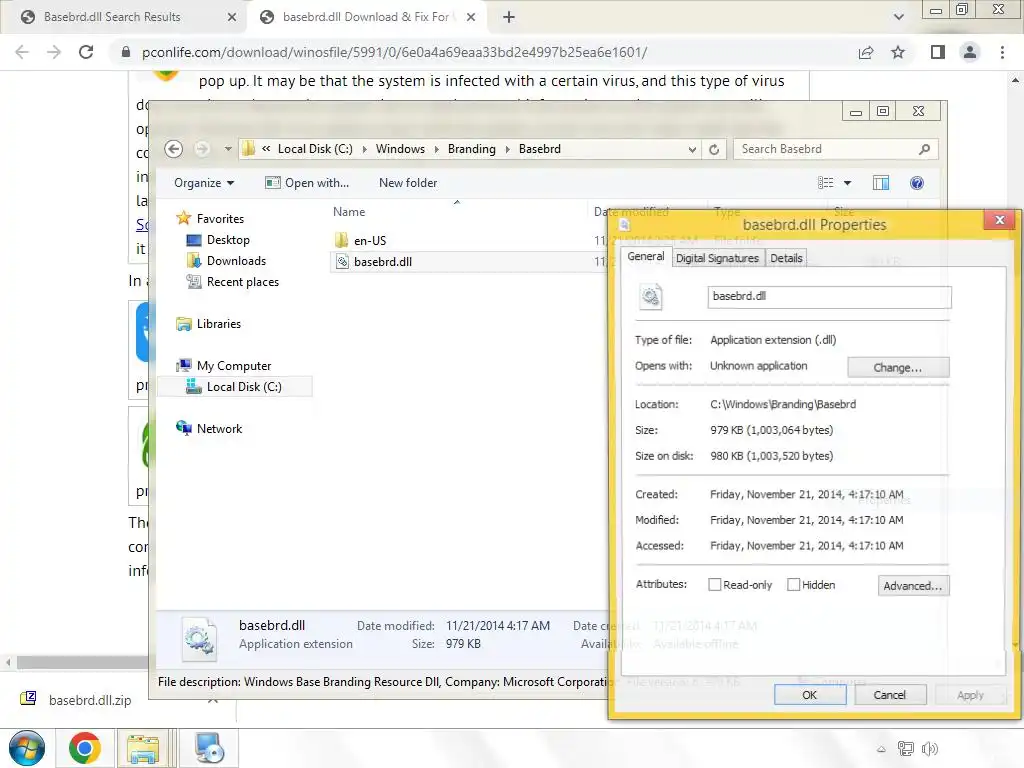Open File Explorer from the taskbar
This screenshot has width=1024, height=768.
[143, 748]
